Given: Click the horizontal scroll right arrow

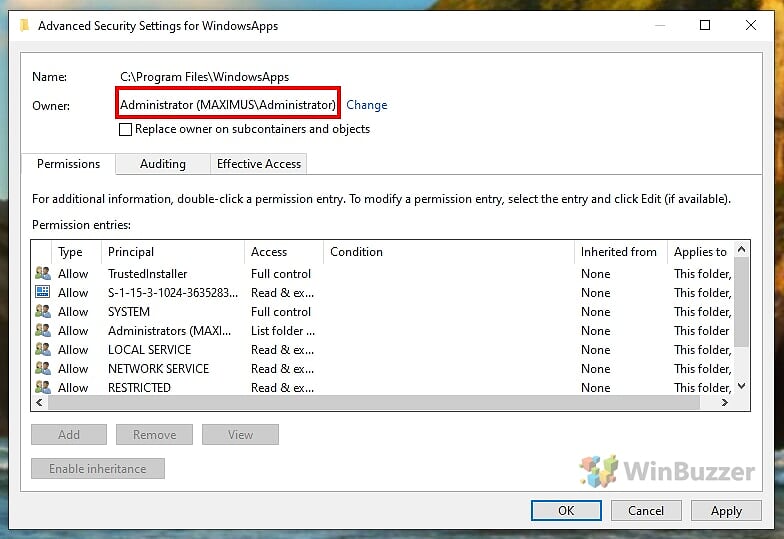Looking at the screenshot, I should (x=724, y=402).
